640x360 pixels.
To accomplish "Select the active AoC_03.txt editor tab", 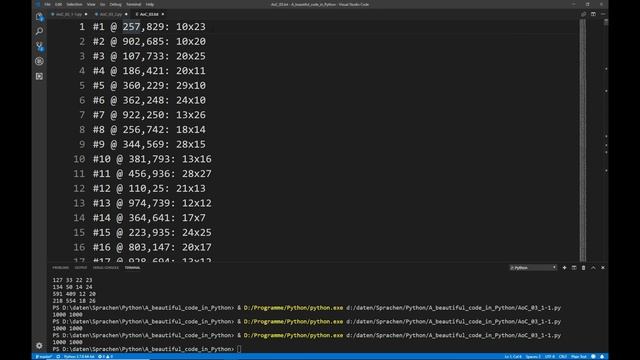I will coord(149,14).
